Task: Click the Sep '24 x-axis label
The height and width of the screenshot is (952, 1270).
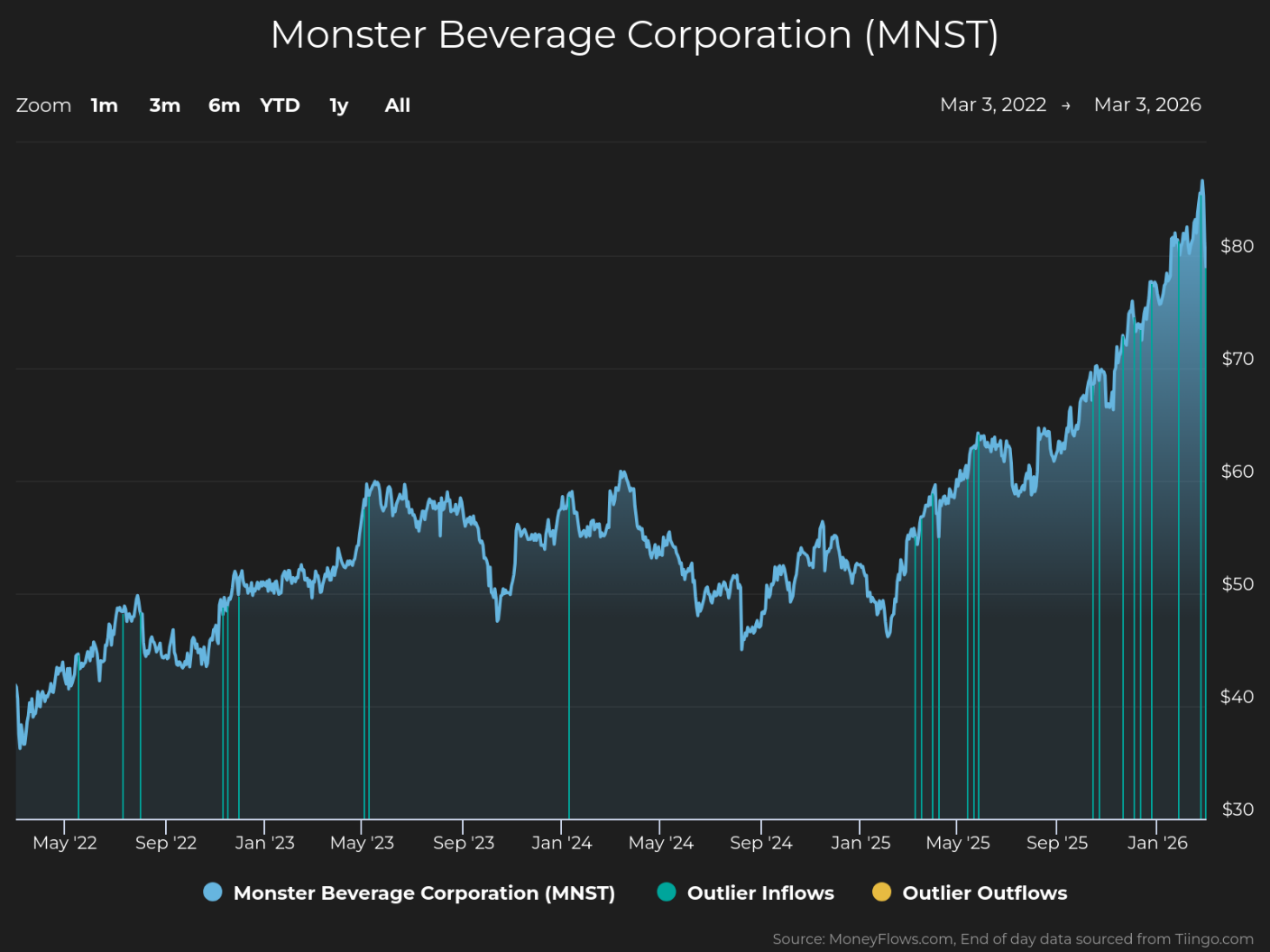Action: point(761,843)
